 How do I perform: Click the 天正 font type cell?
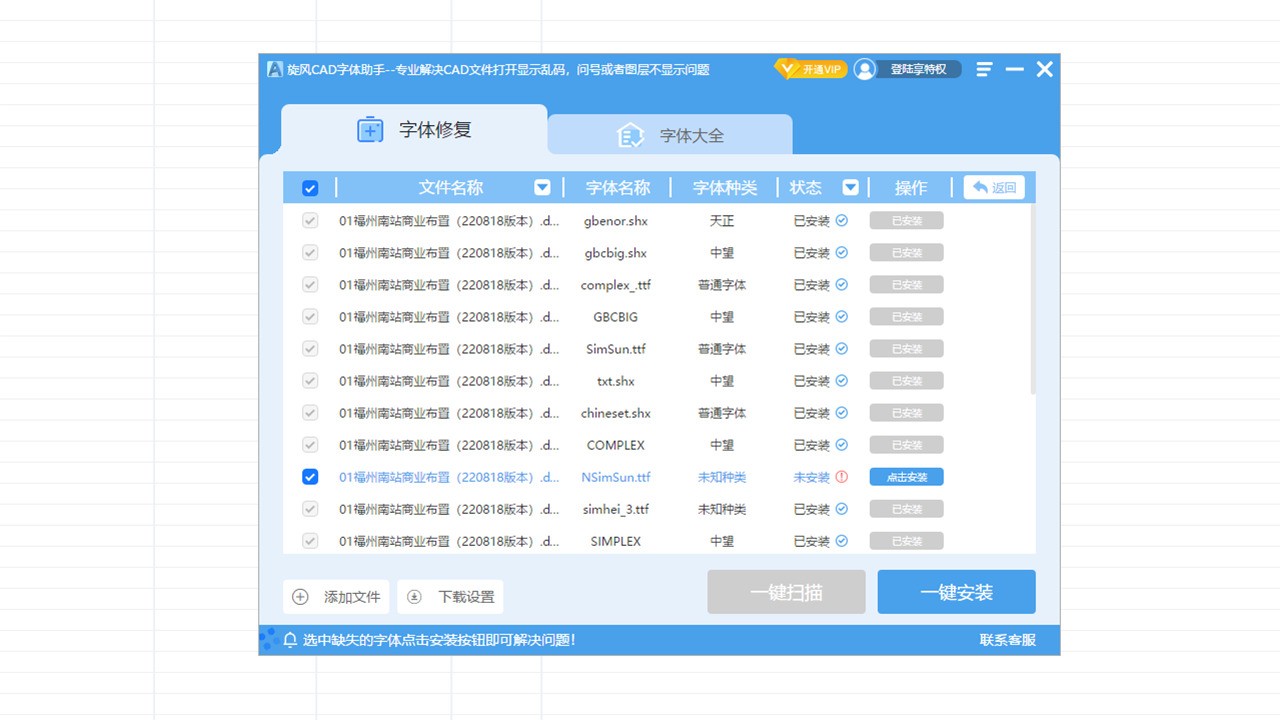[722, 221]
